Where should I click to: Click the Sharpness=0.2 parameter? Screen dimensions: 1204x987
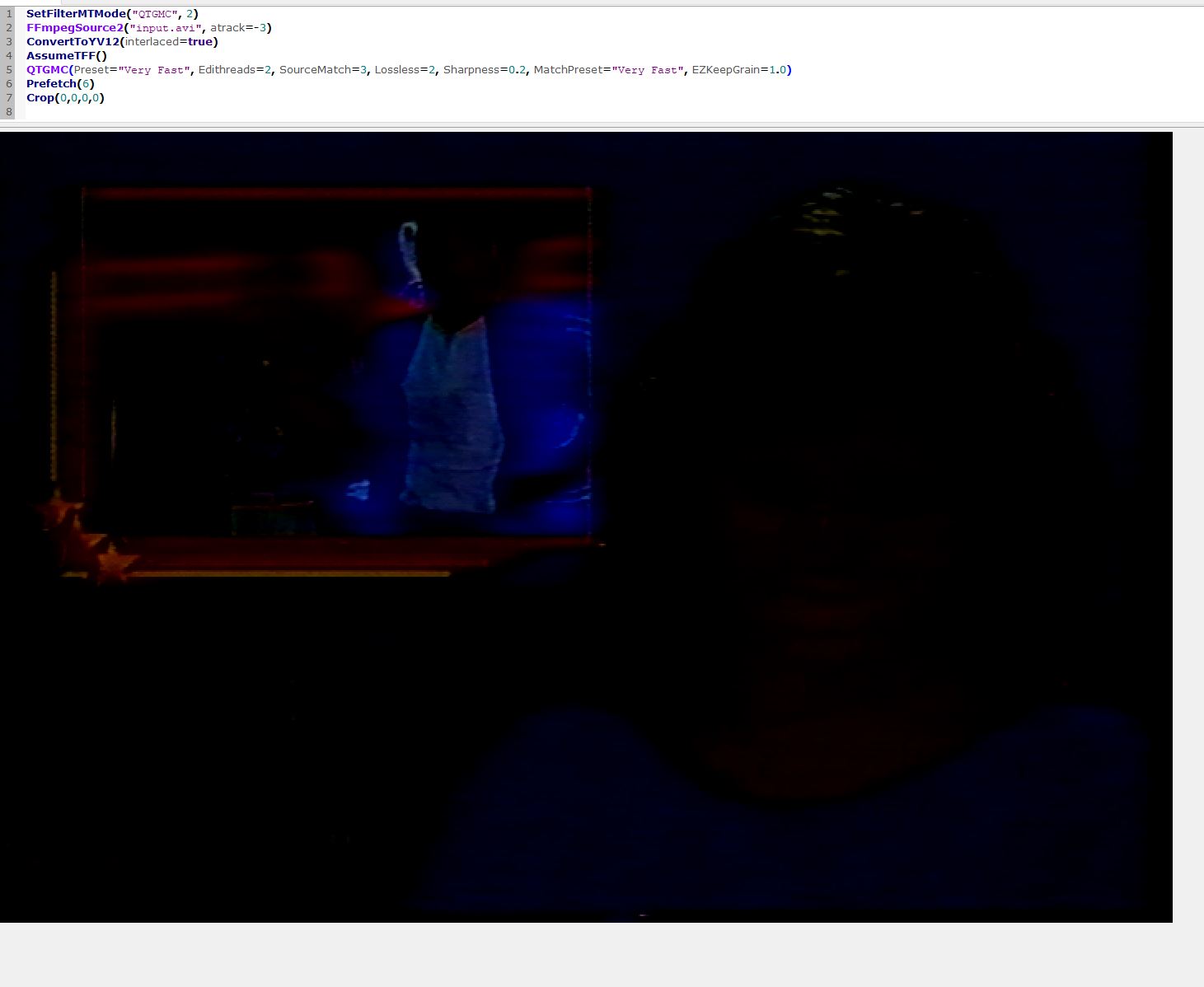click(x=485, y=70)
